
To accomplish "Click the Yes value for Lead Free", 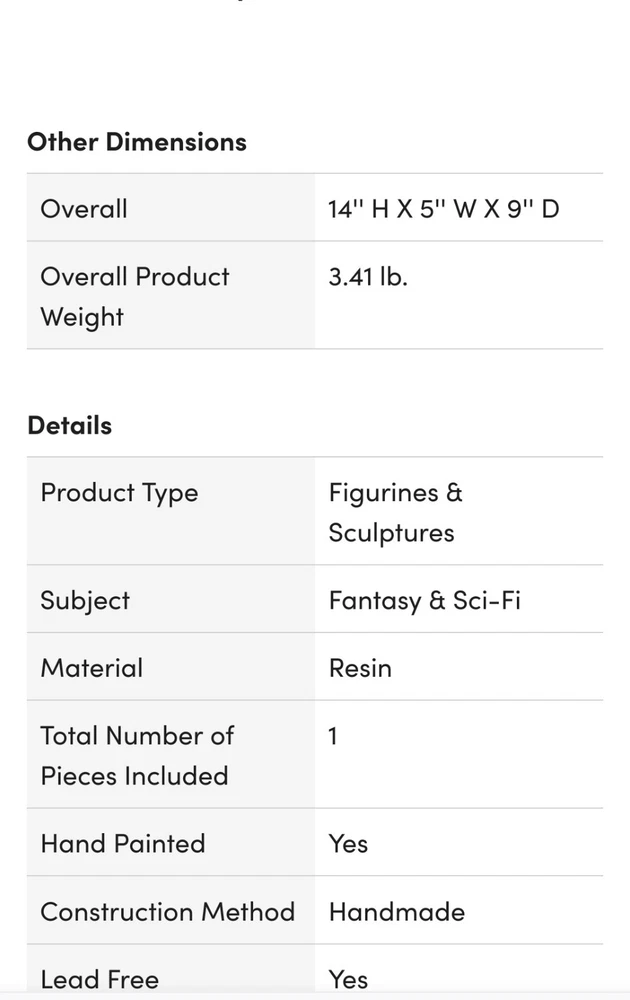I will [348, 979].
